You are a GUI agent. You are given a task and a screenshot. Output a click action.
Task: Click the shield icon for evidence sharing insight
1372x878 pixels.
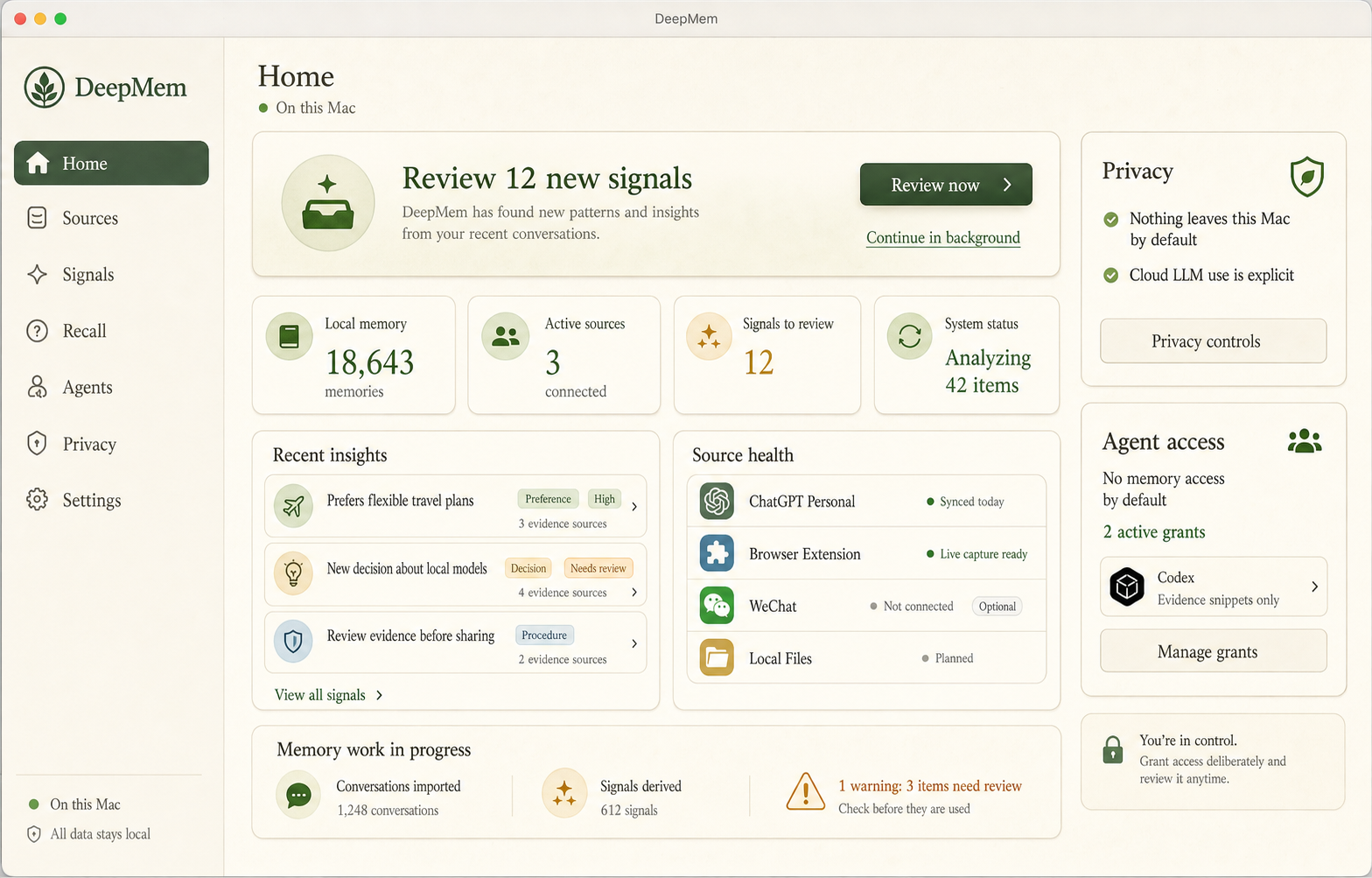(x=293, y=642)
